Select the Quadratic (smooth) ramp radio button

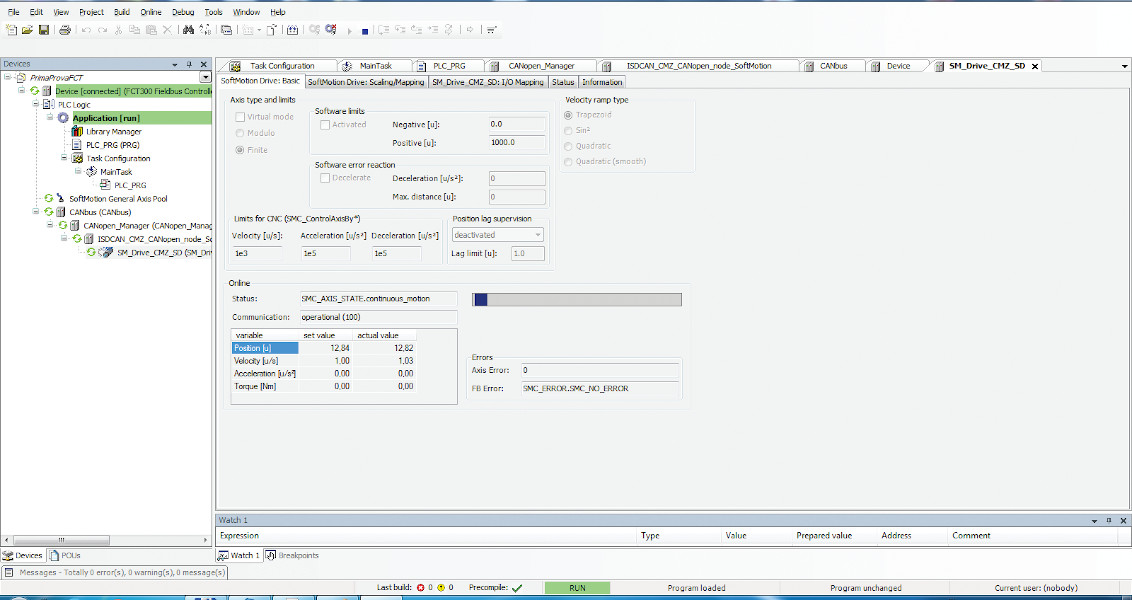coord(569,161)
